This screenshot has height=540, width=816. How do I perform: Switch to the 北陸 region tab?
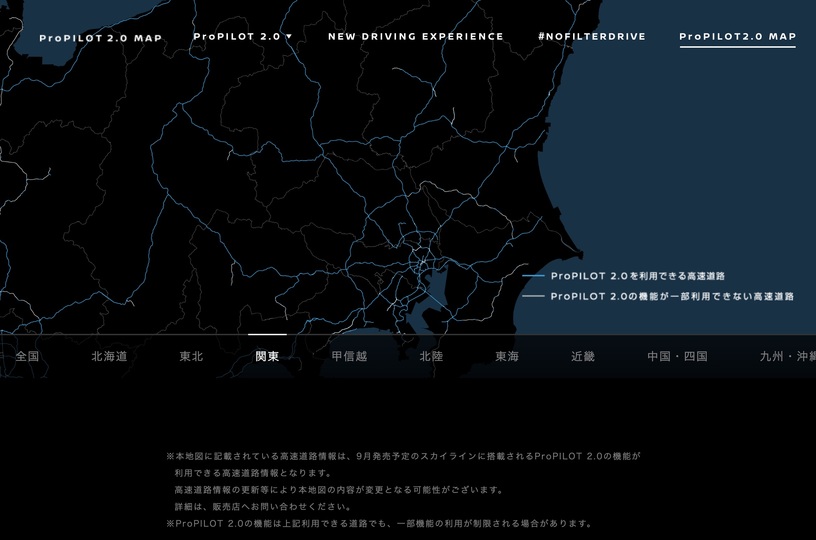[431, 356]
